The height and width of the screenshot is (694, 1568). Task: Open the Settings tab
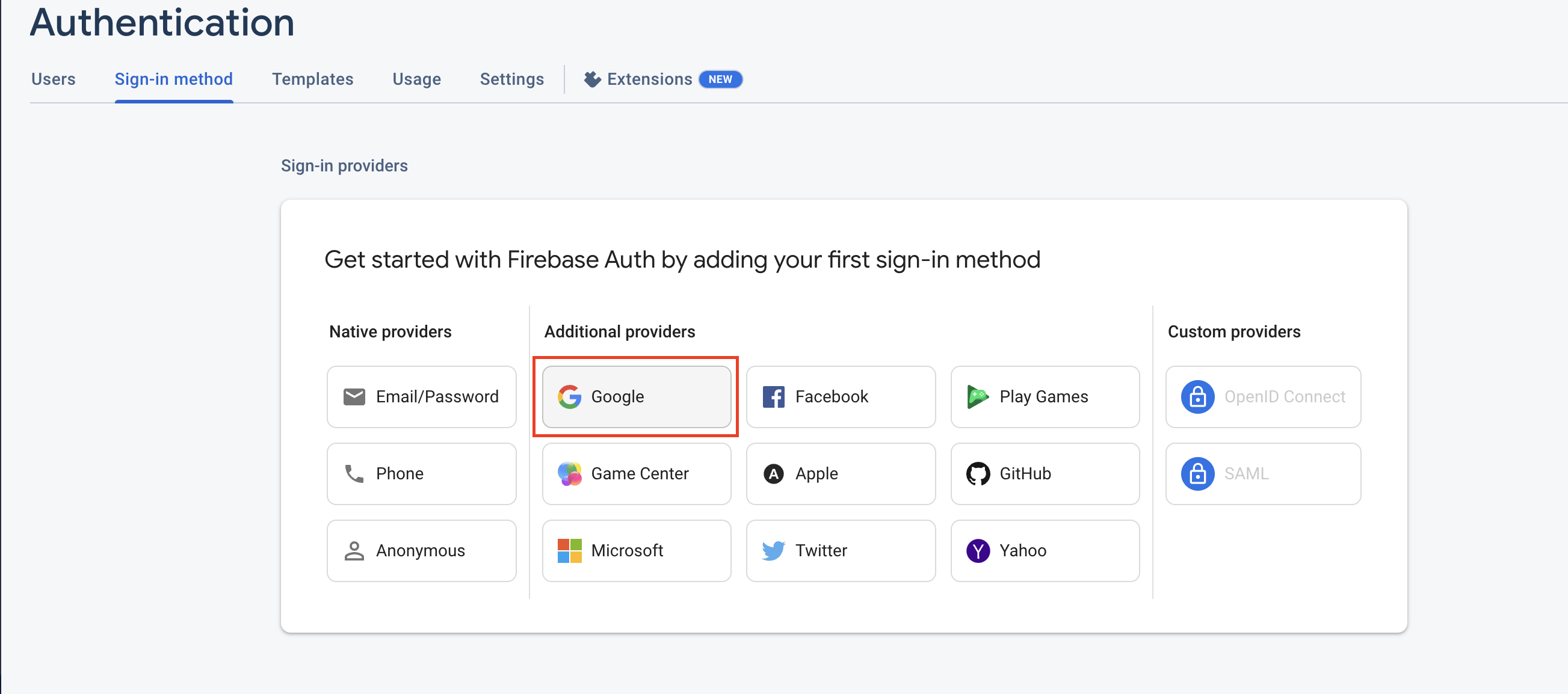[511, 79]
